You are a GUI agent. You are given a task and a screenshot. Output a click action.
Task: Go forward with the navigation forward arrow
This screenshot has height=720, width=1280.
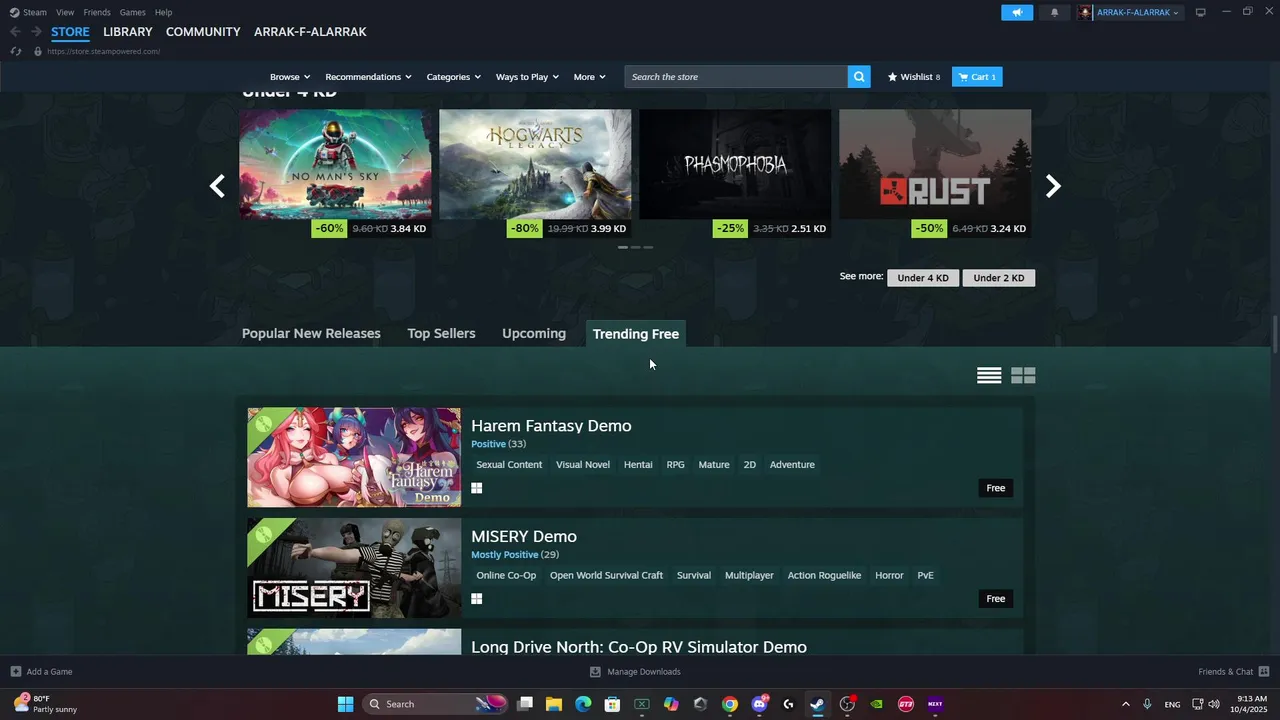(x=36, y=32)
